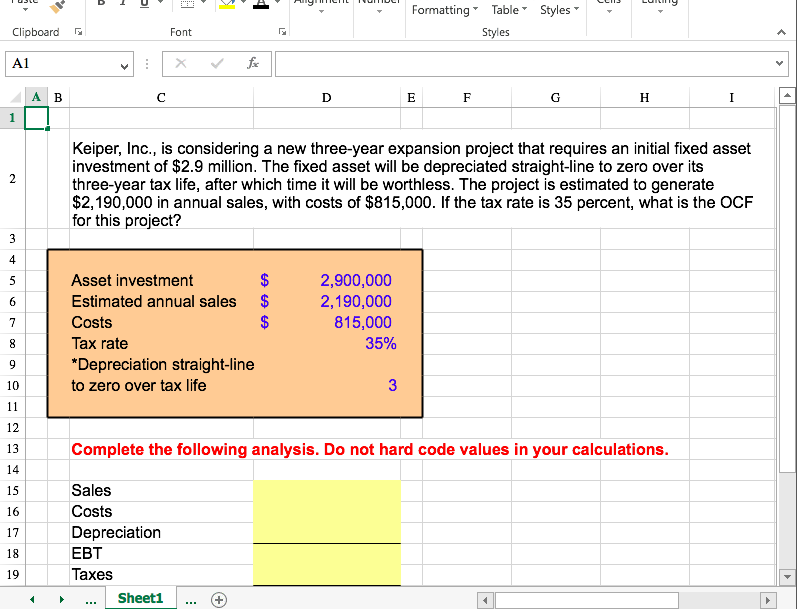Image resolution: width=797 pixels, height=609 pixels.
Task: Open the fill color dropdown arrow
Action: click(243, 3)
